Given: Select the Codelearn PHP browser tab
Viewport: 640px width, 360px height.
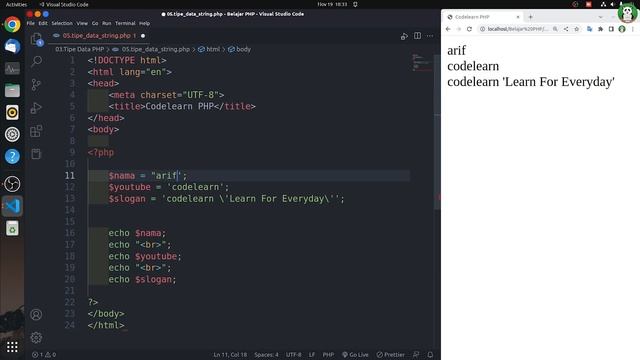Looking at the screenshot, I should 482,17.
